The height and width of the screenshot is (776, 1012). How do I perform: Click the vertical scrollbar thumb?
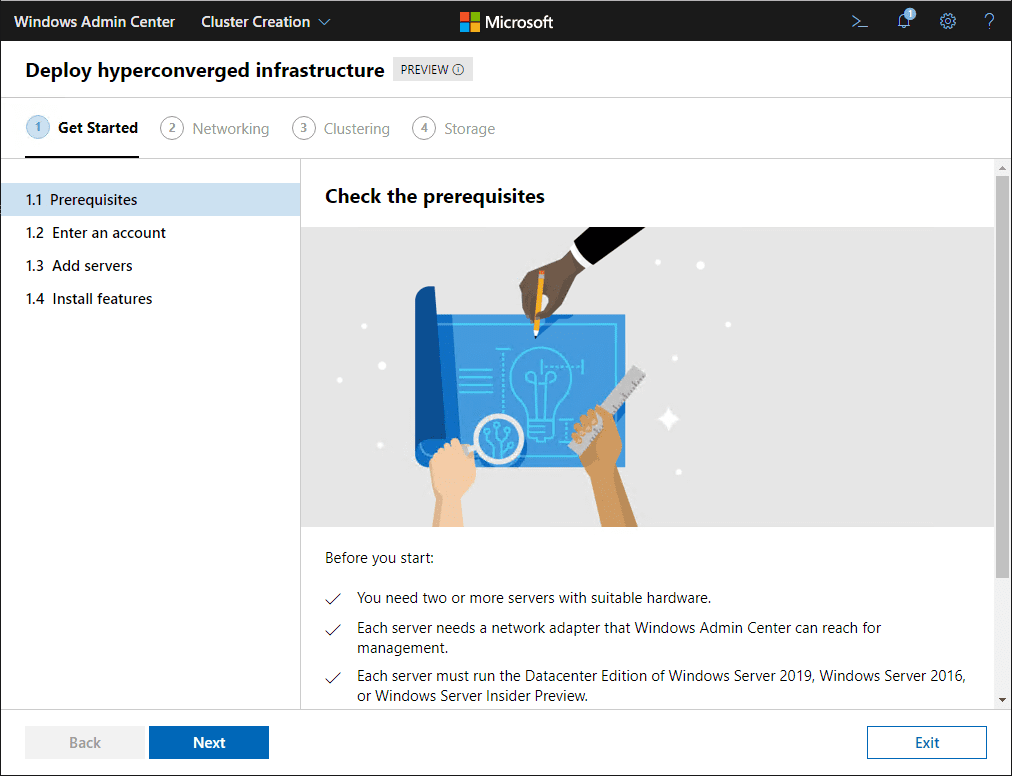click(x=1002, y=376)
